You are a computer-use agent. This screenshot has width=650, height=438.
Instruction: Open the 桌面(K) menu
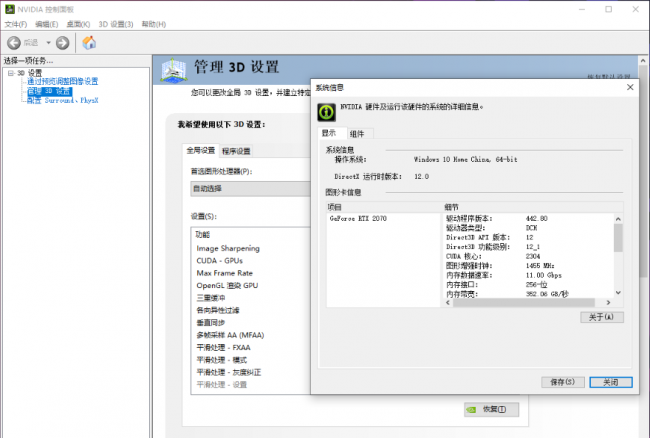click(78, 24)
